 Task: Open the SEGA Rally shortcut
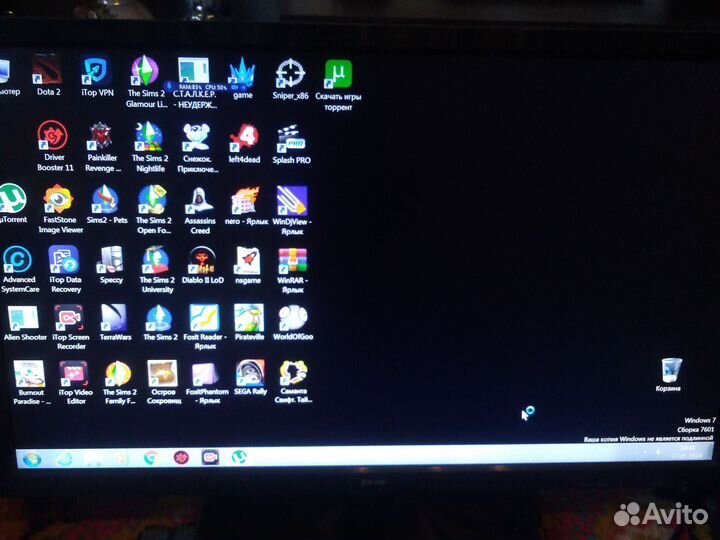coord(250,375)
